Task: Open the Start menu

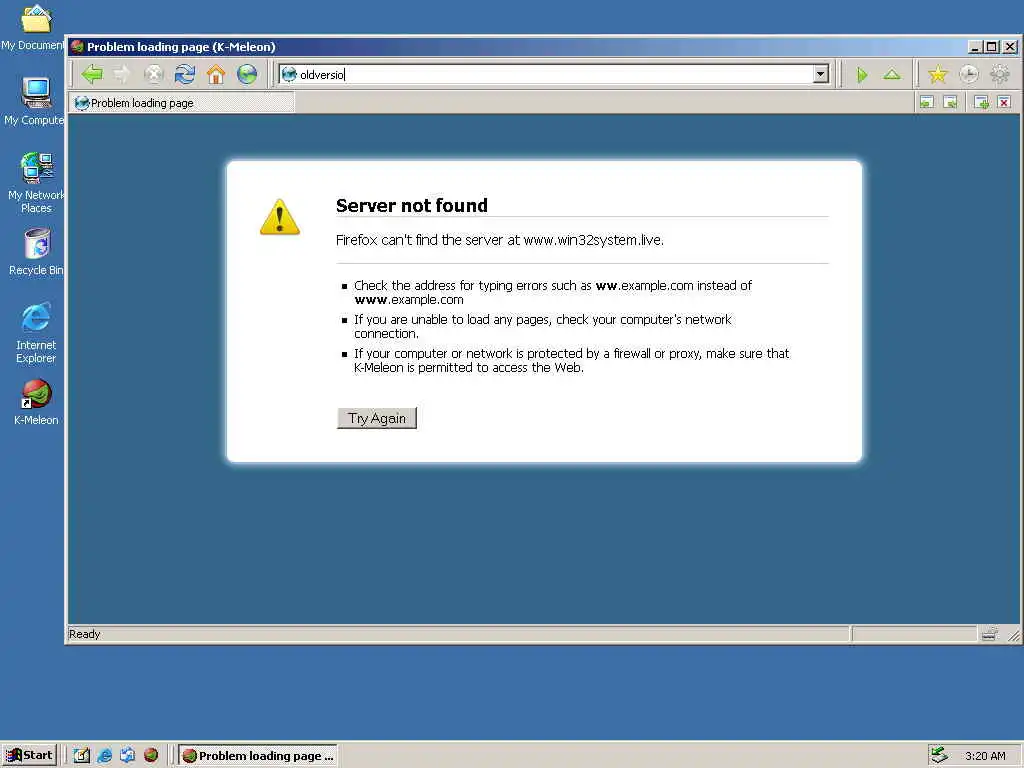Action: [x=29, y=755]
